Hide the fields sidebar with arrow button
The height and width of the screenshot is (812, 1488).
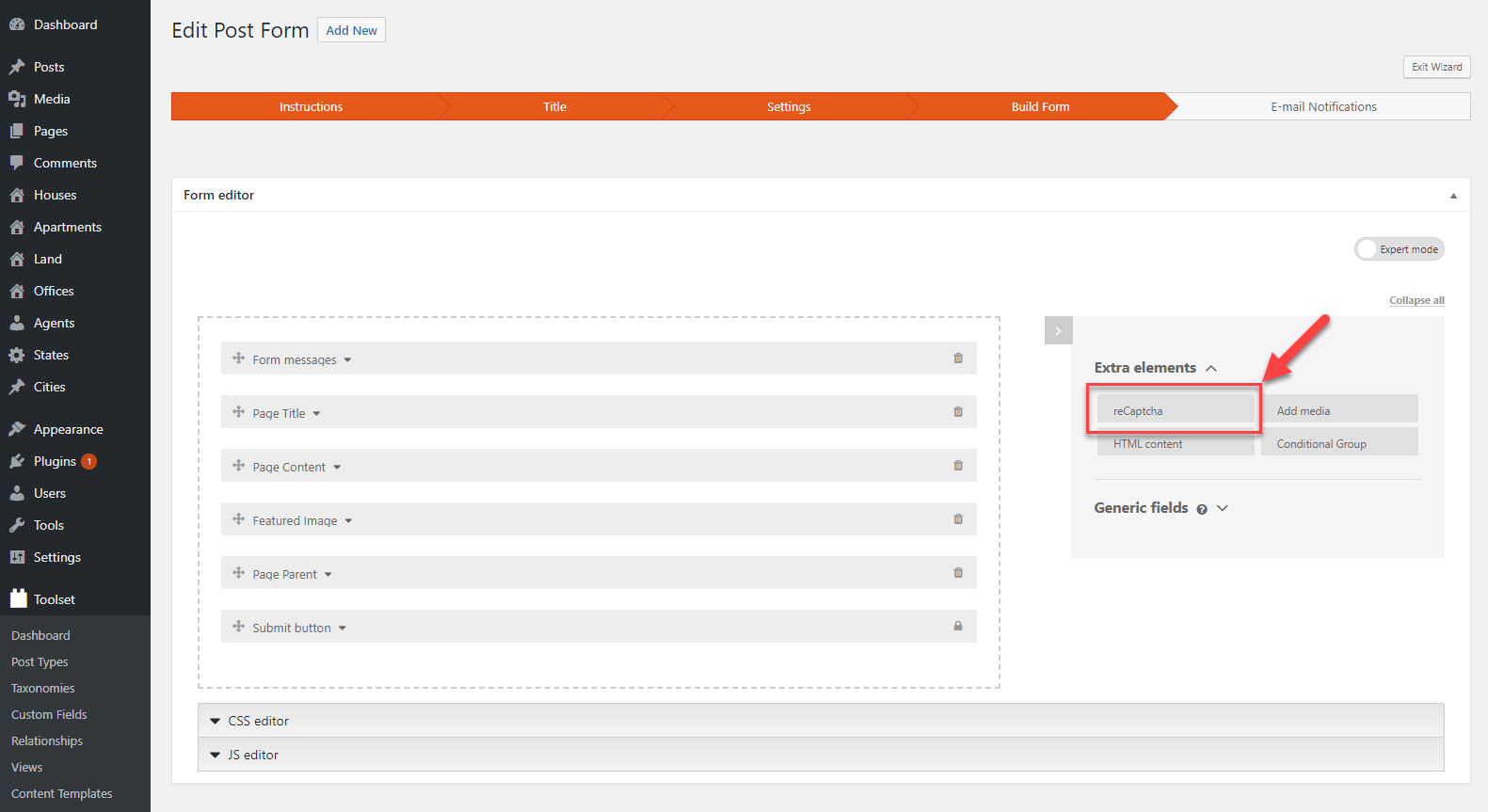[x=1058, y=330]
